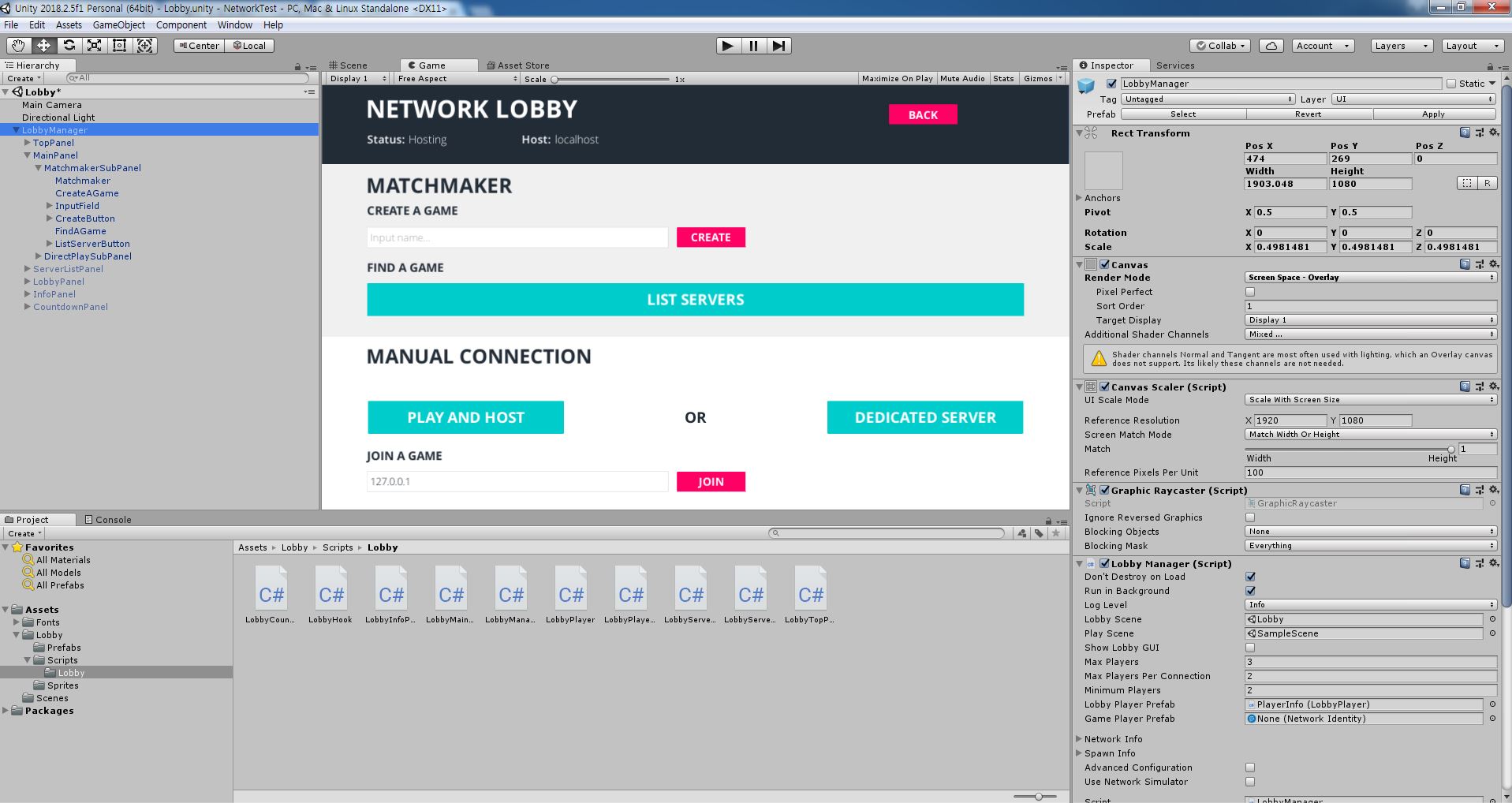
Task: Disable the Canvas component checkbox
Action: coord(1105,265)
